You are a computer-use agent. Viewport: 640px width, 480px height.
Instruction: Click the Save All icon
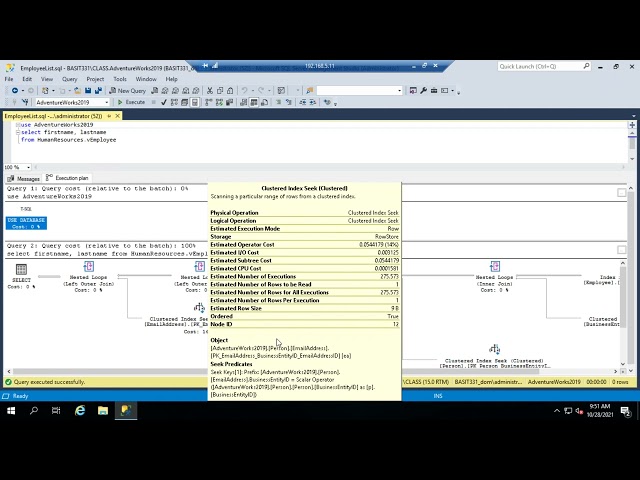pos(98,91)
